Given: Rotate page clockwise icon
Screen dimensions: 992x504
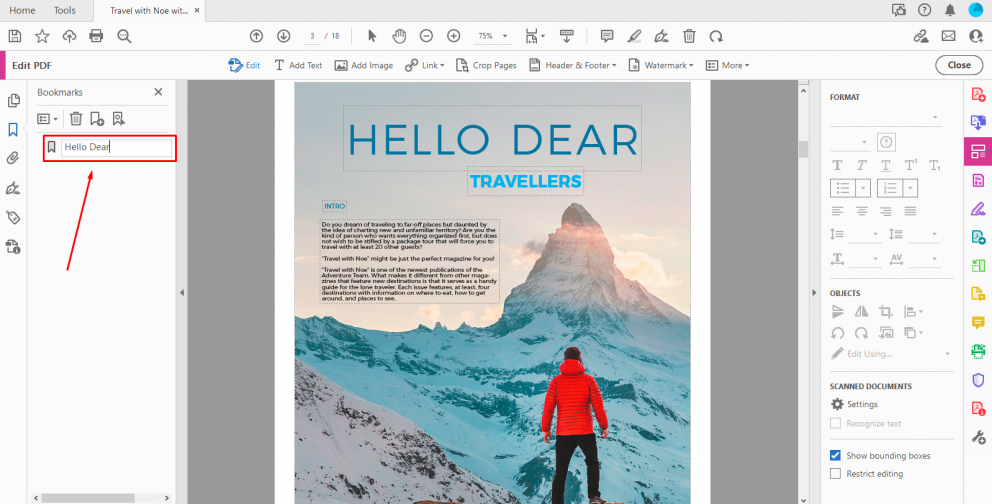Looking at the screenshot, I should [x=716, y=36].
